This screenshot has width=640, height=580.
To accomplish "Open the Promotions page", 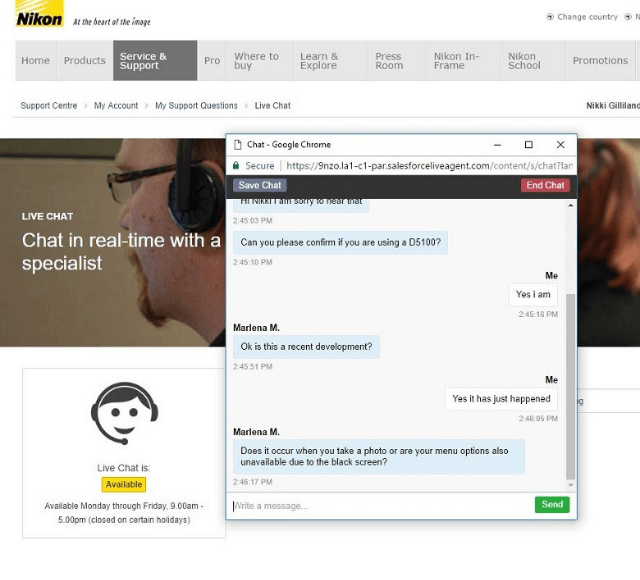I will [600, 60].
